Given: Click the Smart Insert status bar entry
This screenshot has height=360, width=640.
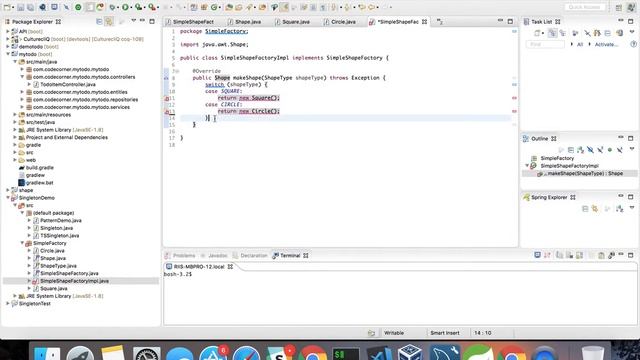Looking at the screenshot, I should click(444, 333).
